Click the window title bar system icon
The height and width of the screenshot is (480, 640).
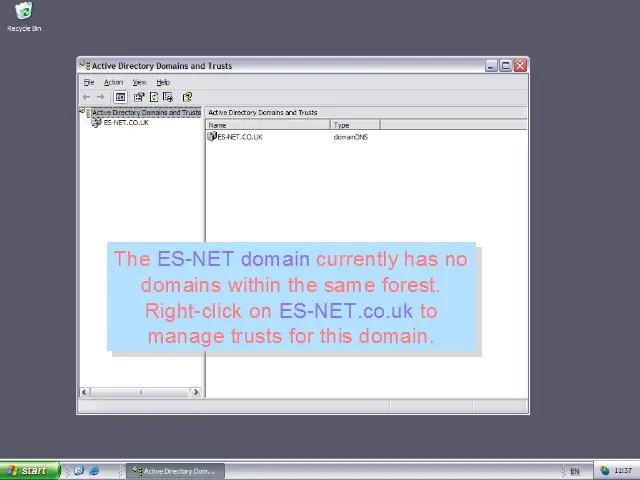coord(85,65)
